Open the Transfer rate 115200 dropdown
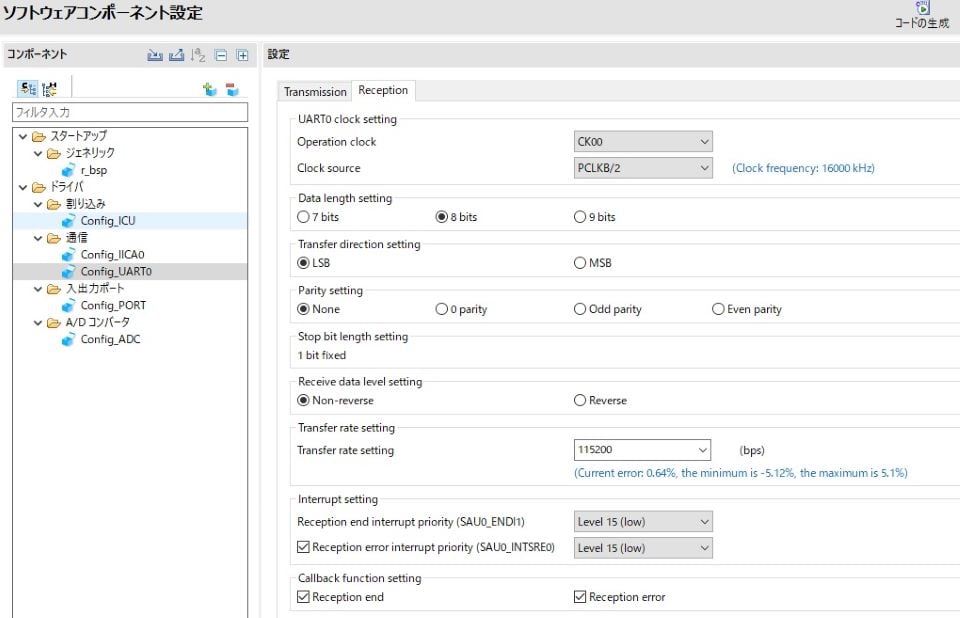 (x=643, y=450)
